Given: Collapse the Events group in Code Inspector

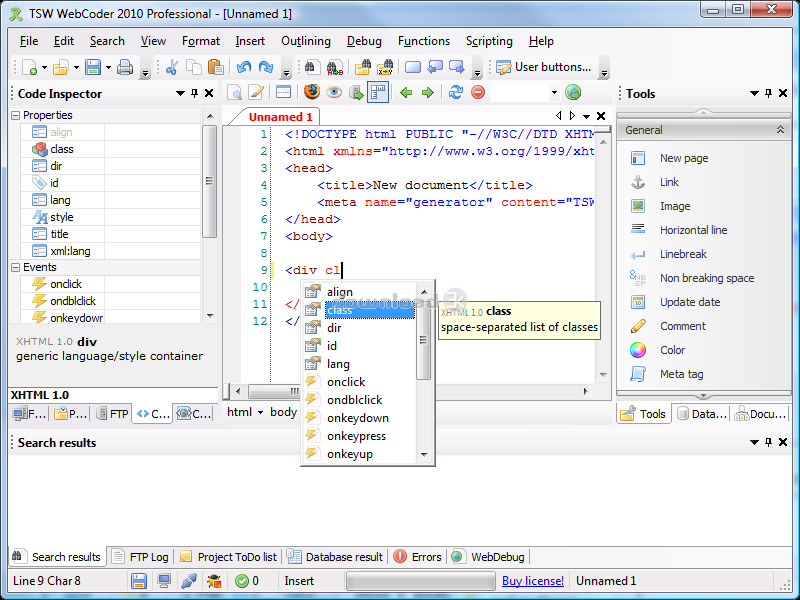Looking at the screenshot, I should tap(15, 267).
